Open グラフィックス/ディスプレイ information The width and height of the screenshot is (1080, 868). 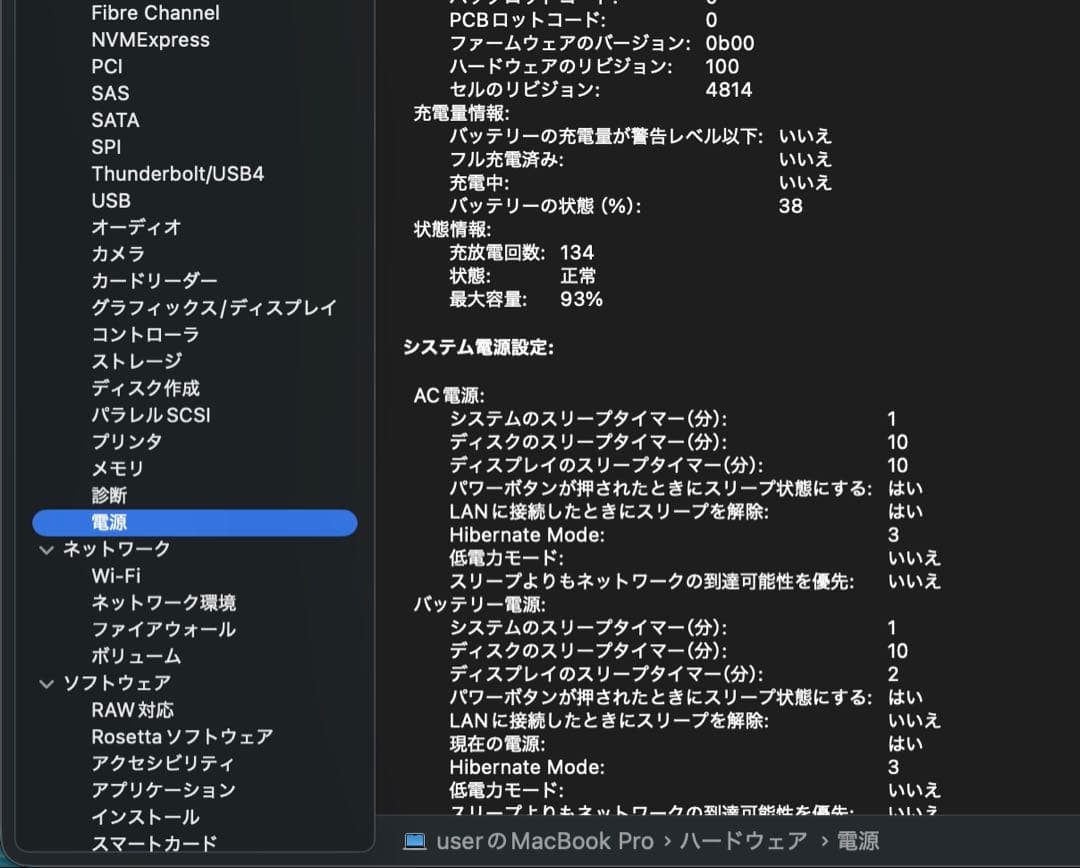(214, 308)
